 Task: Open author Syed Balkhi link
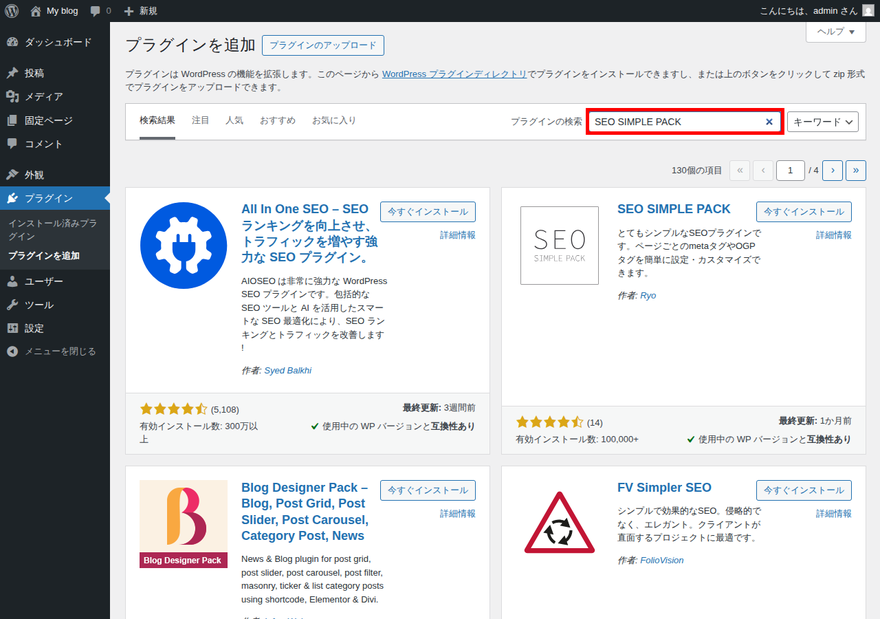pyautogui.click(x=288, y=370)
